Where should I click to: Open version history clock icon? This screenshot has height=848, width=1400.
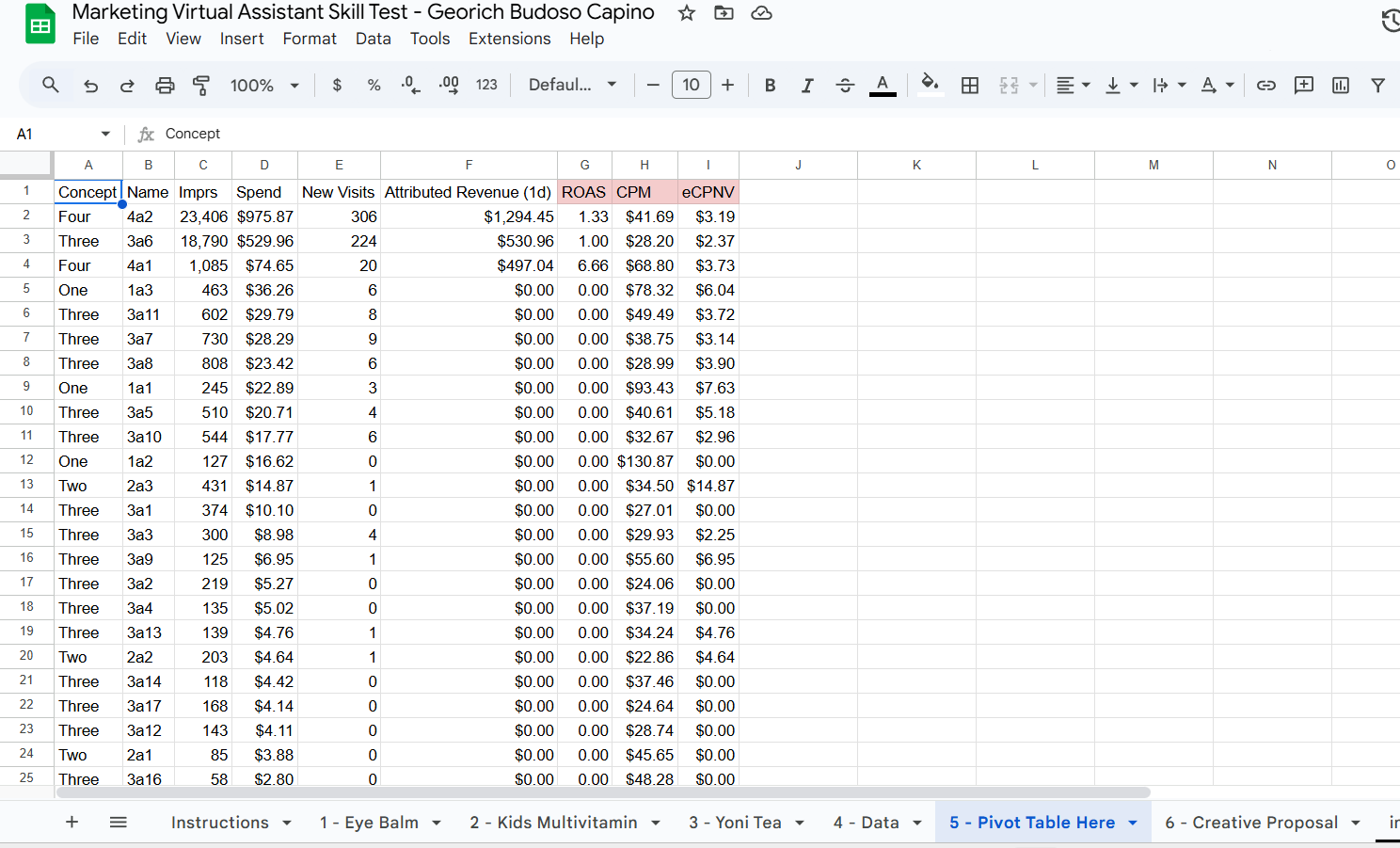click(1391, 21)
